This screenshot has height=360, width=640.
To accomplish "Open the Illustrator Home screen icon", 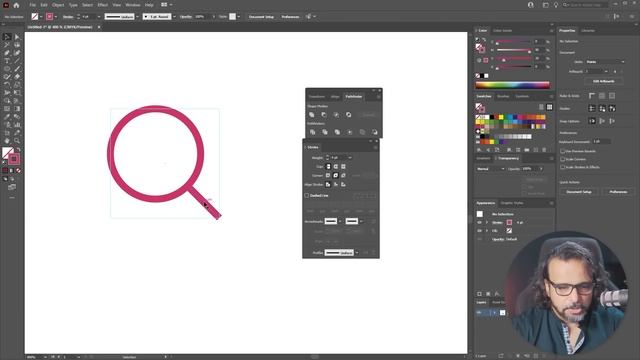I will (x=16, y=5).
